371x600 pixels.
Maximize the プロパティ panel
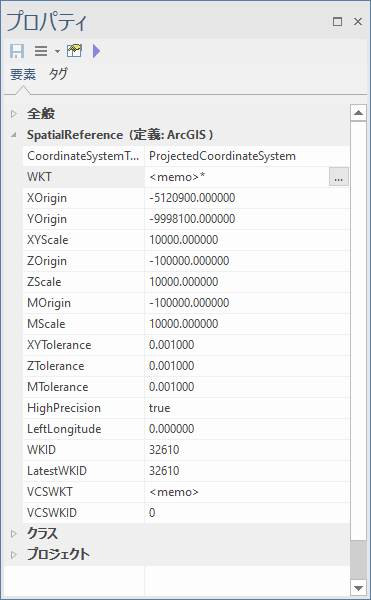(337, 21)
